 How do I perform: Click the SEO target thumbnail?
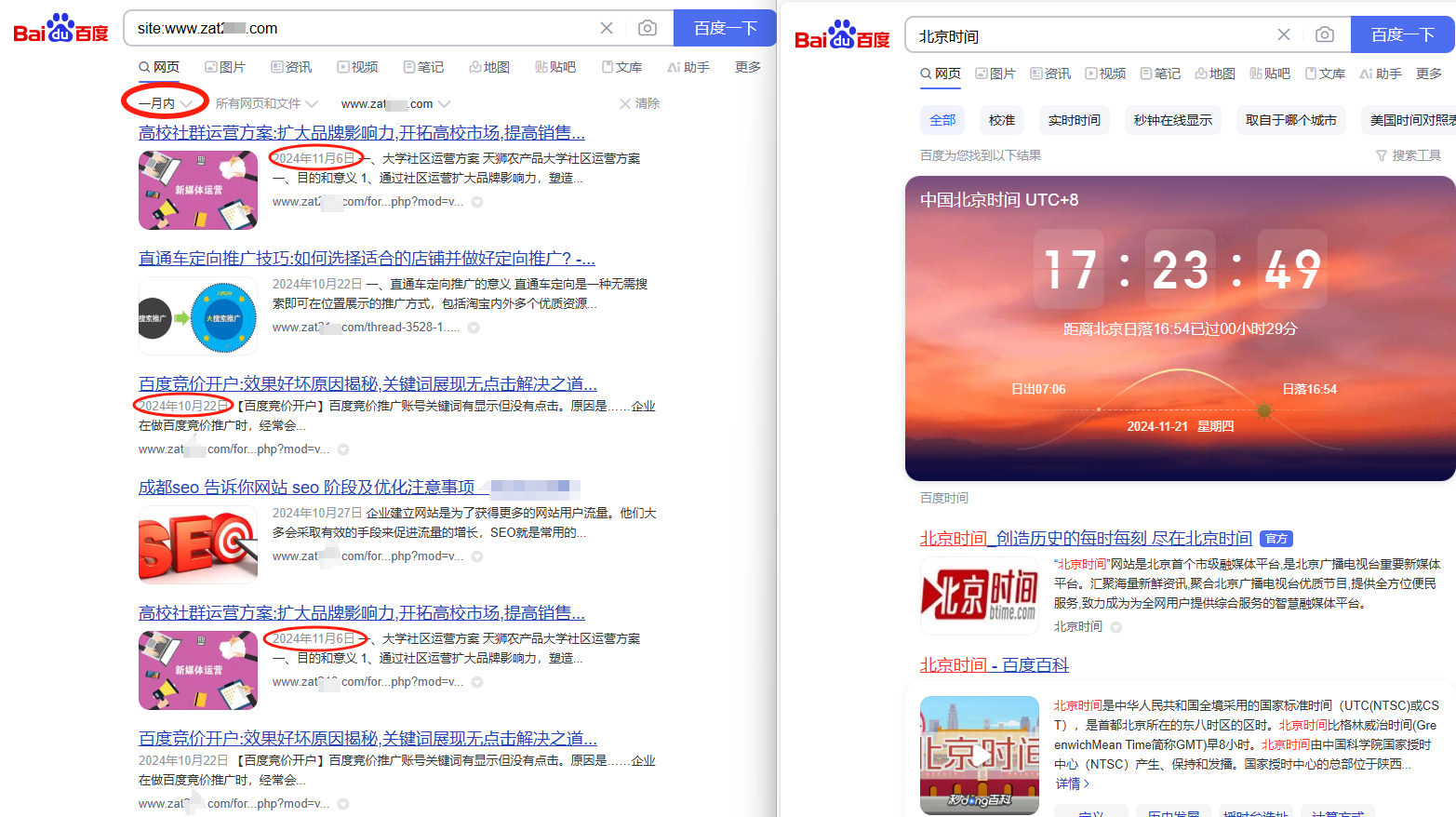[x=198, y=545]
